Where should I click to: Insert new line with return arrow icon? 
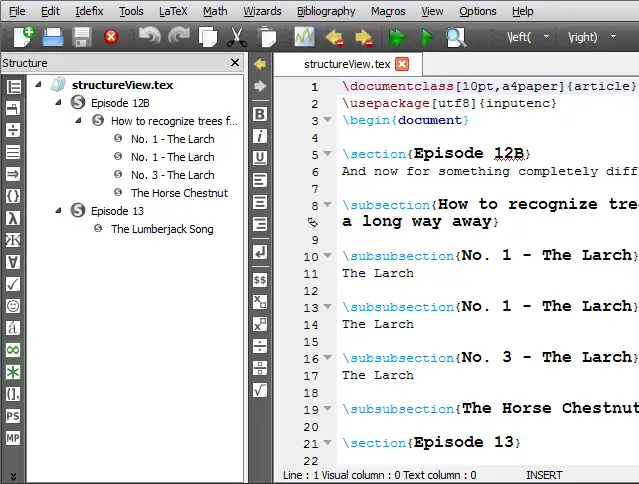pos(260,253)
